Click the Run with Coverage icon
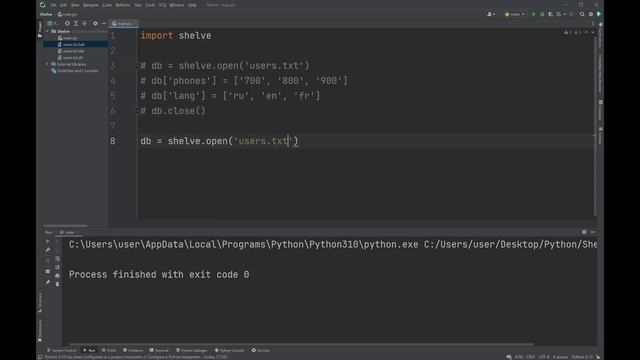640x360 pixels. (550, 14)
